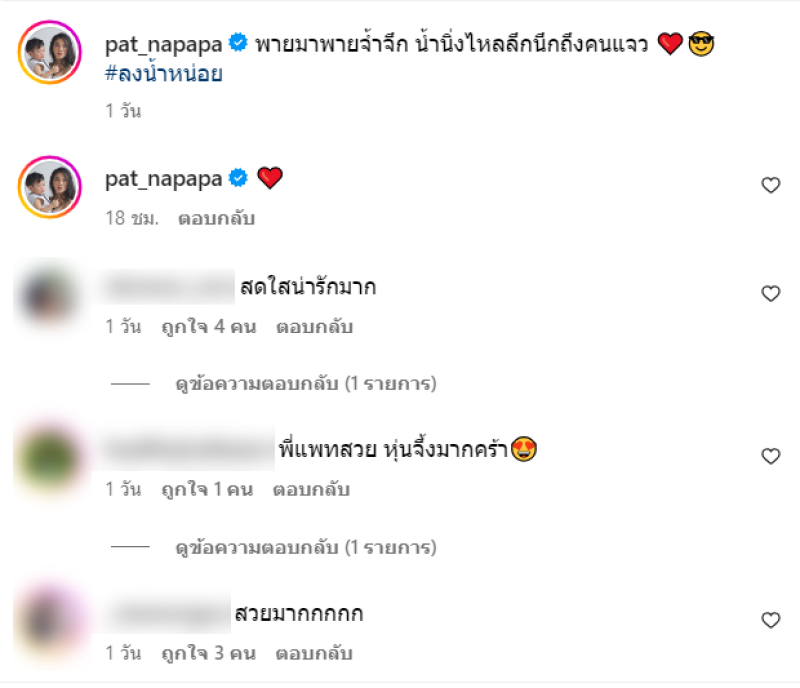Screen dimensions: 800x688
Task: Open pat_napapa avatar in the caption
Action: click(x=50, y=52)
